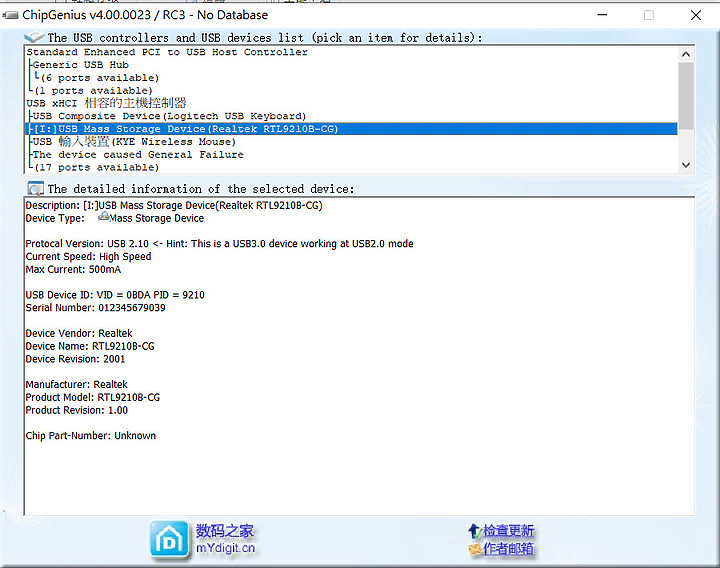Viewport: 720px width, 568px height.
Task: Open the 数码之家 mYdigit.cn link
Action: tap(225, 539)
